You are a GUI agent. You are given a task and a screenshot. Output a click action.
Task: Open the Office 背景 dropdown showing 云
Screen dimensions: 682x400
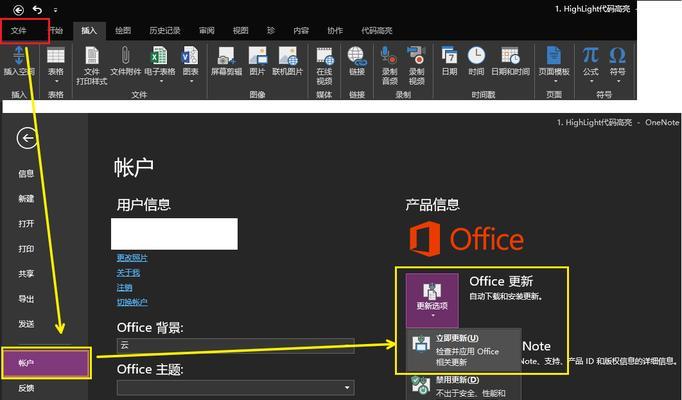[x=236, y=346]
